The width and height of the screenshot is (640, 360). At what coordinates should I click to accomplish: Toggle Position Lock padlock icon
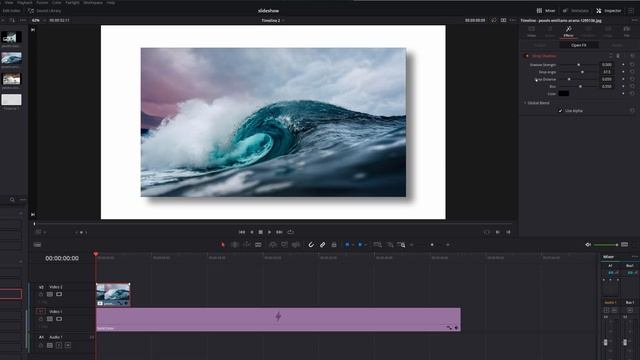coord(334,244)
